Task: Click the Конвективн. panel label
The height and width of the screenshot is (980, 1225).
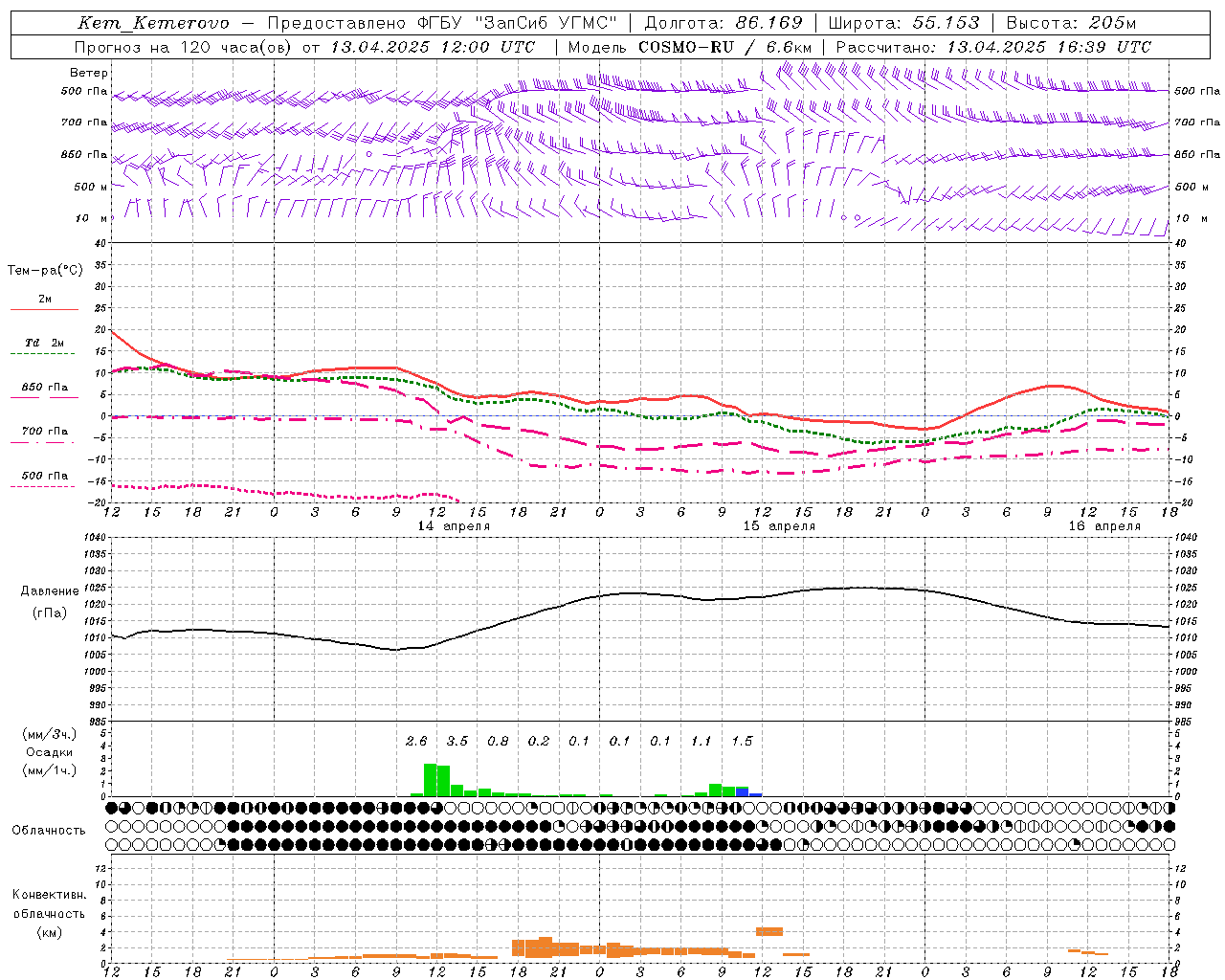Action: tap(50, 895)
